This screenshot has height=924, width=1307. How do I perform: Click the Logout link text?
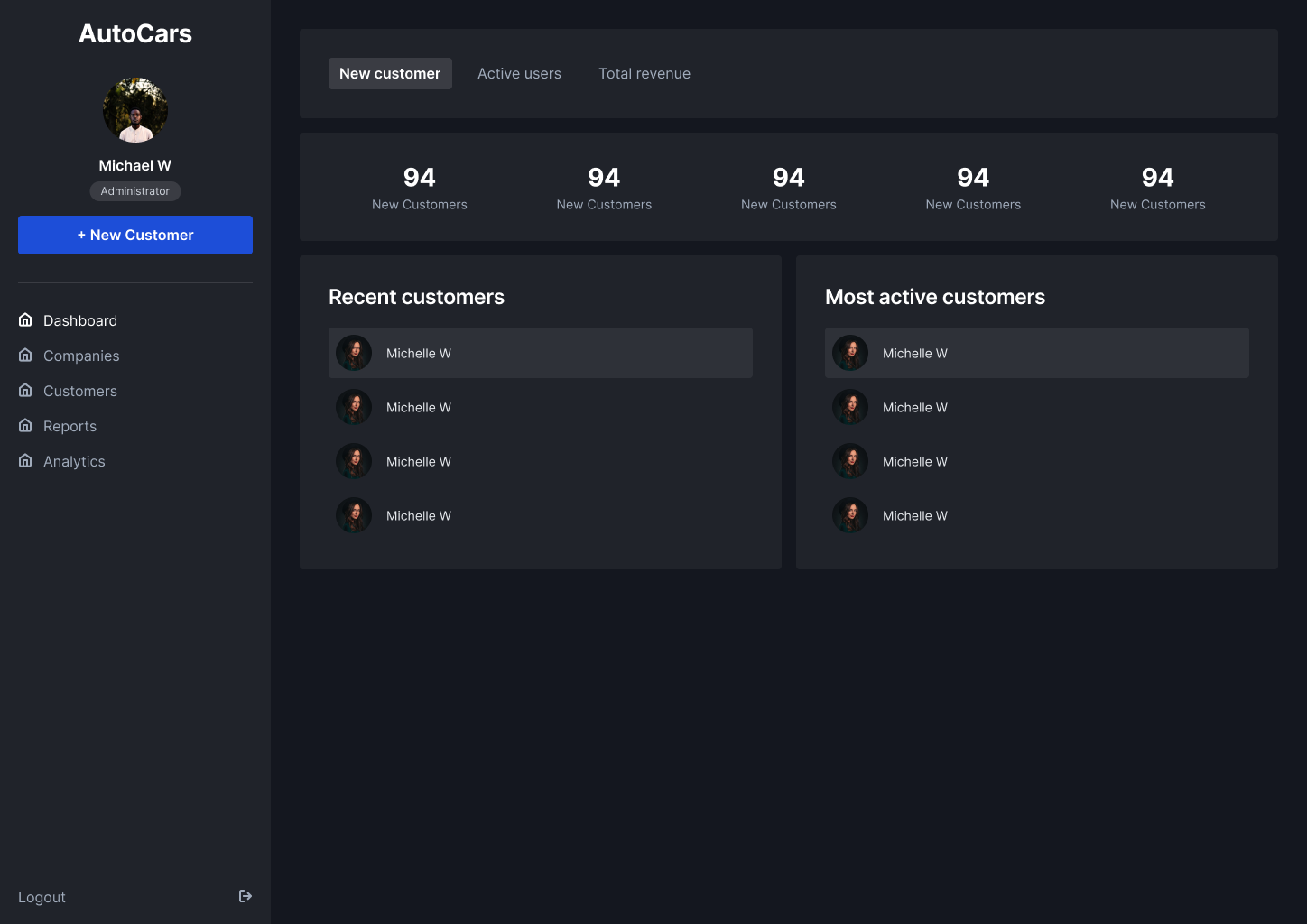tap(42, 897)
